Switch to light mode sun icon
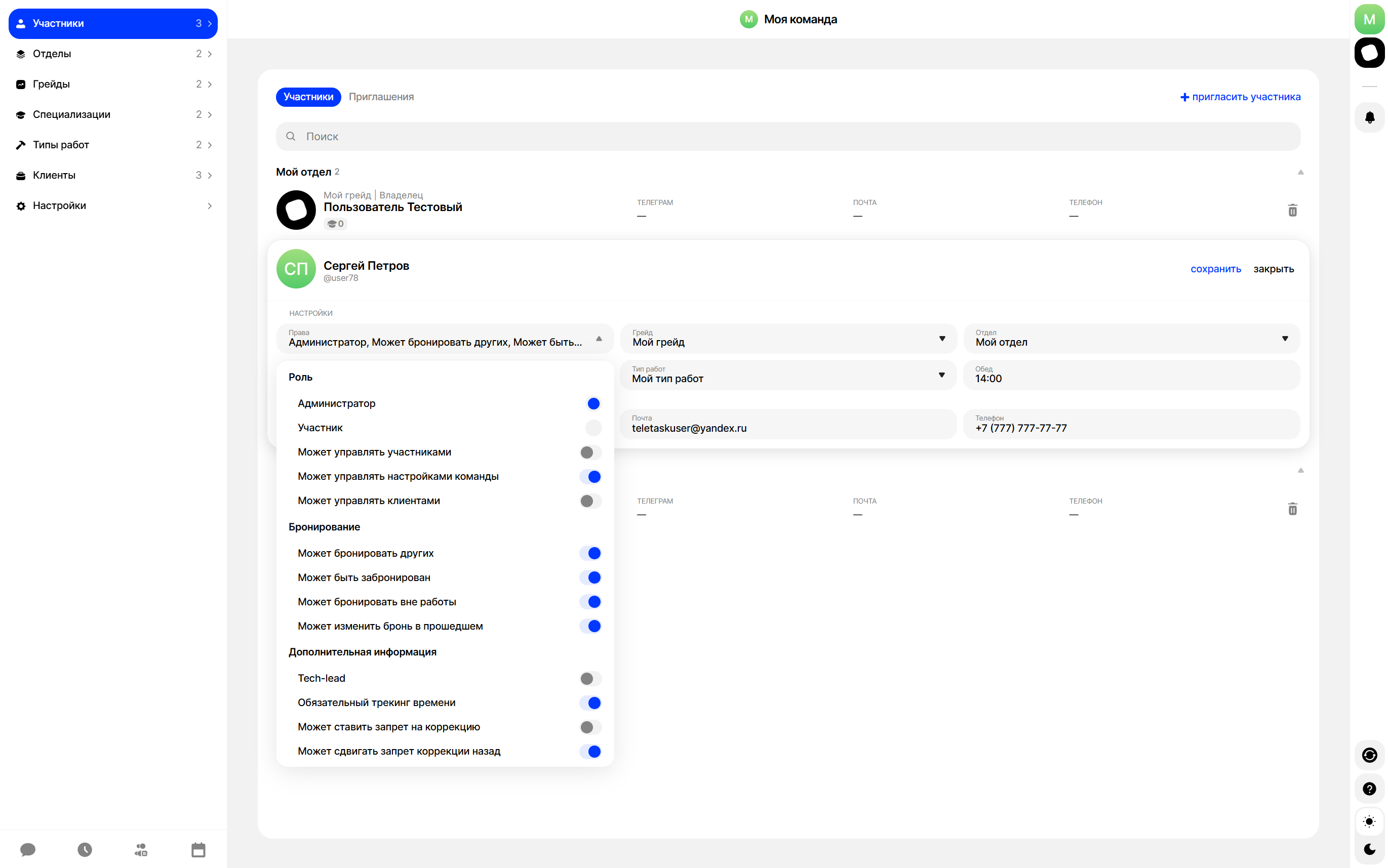This screenshot has width=1388, height=868. click(x=1369, y=821)
